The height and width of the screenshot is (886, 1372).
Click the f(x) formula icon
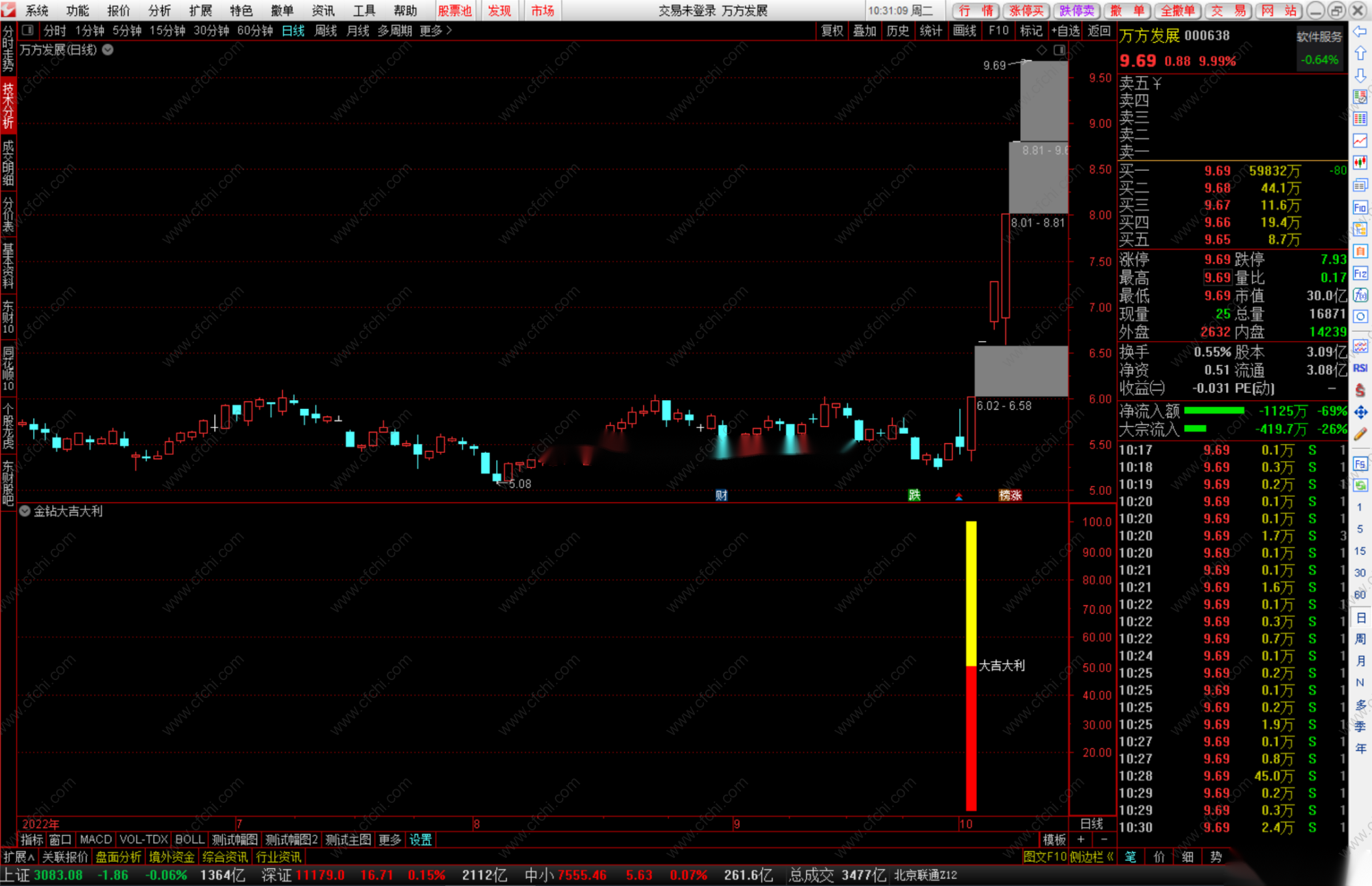[x=1360, y=295]
